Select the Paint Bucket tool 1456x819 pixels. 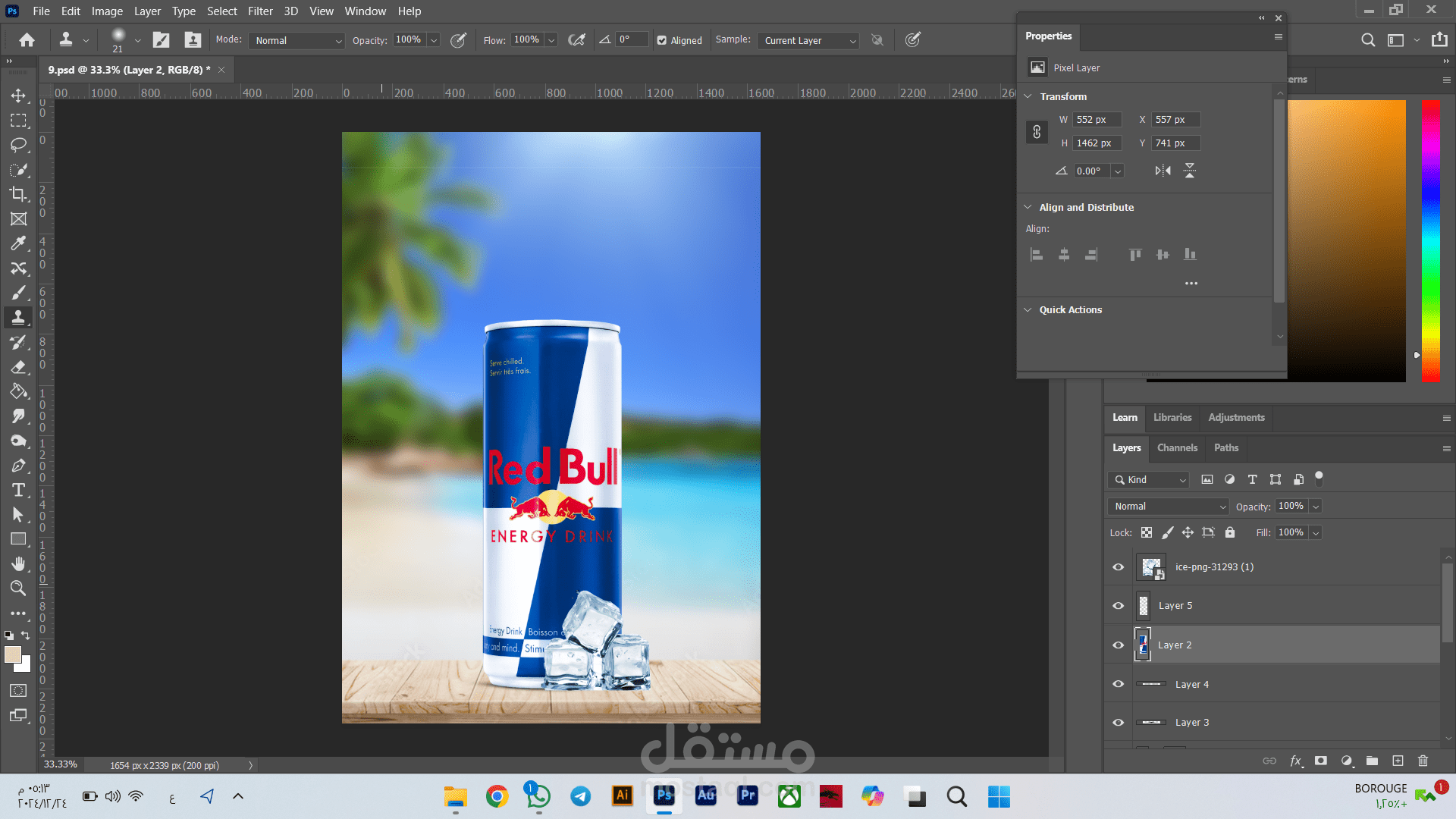tap(18, 391)
